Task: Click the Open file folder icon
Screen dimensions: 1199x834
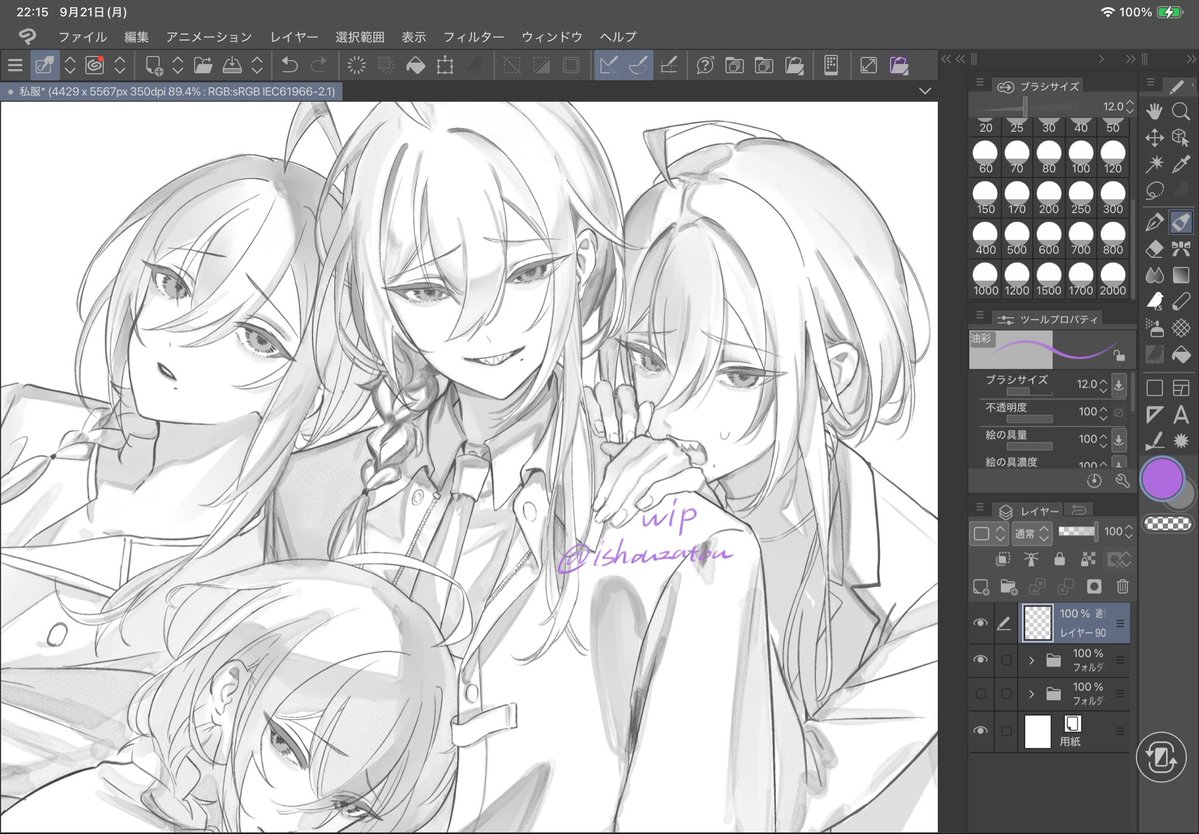Action: [203, 66]
